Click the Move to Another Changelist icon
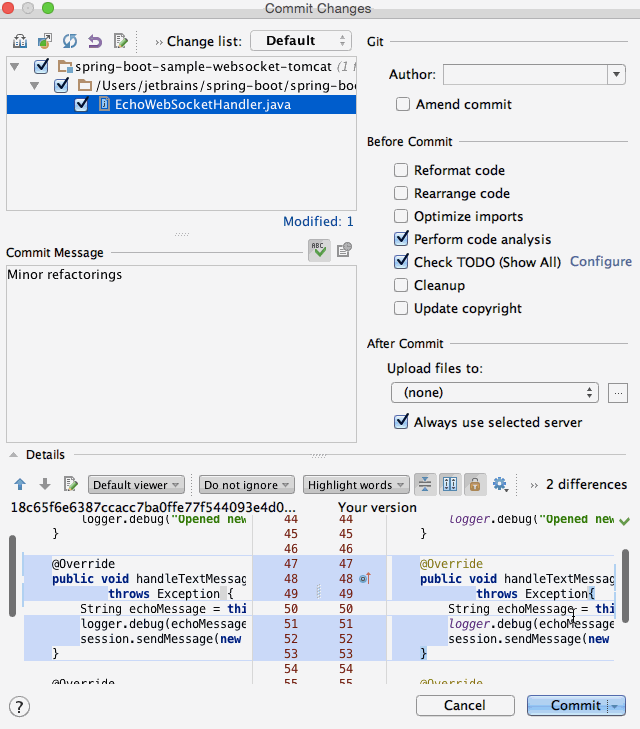 click(45, 41)
